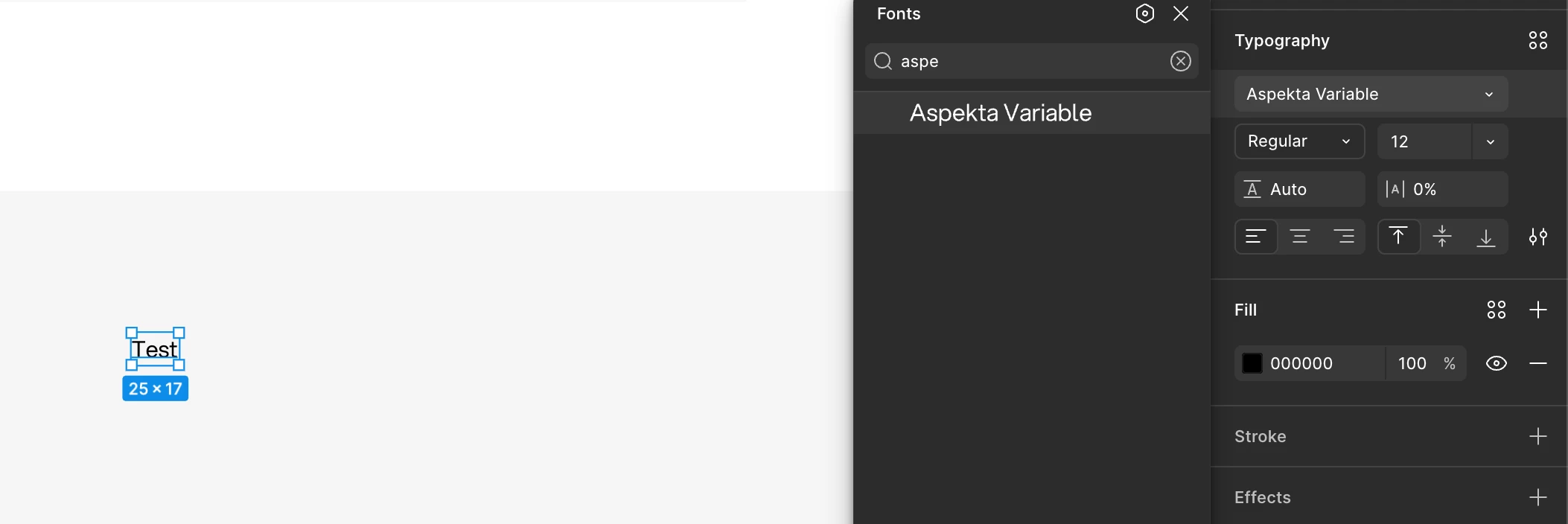
Task: Click the black fill color swatch
Action: [1252, 363]
